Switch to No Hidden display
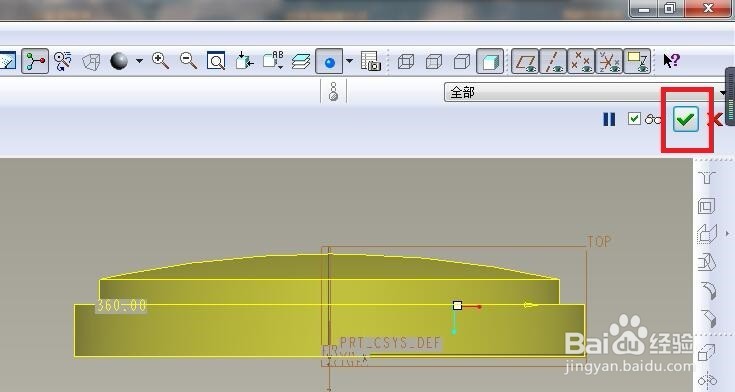 coord(462,61)
